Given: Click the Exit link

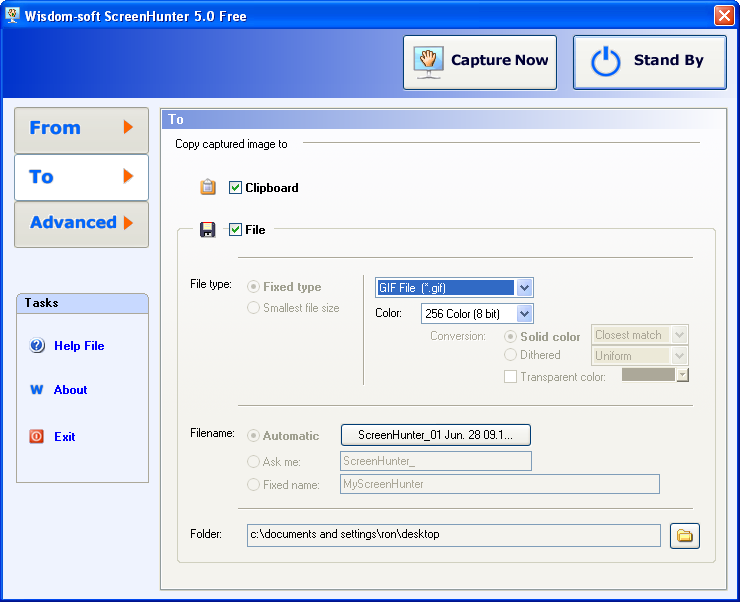Looking at the screenshot, I should point(65,436).
